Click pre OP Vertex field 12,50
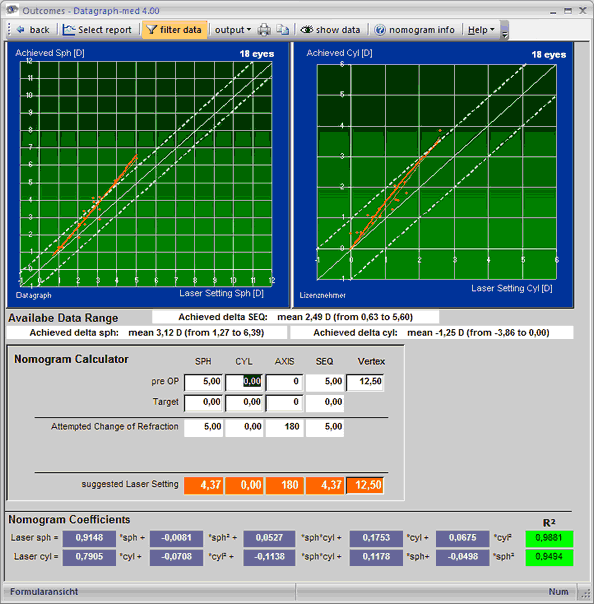The height and width of the screenshot is (604, 594). [x=365, y=382]
